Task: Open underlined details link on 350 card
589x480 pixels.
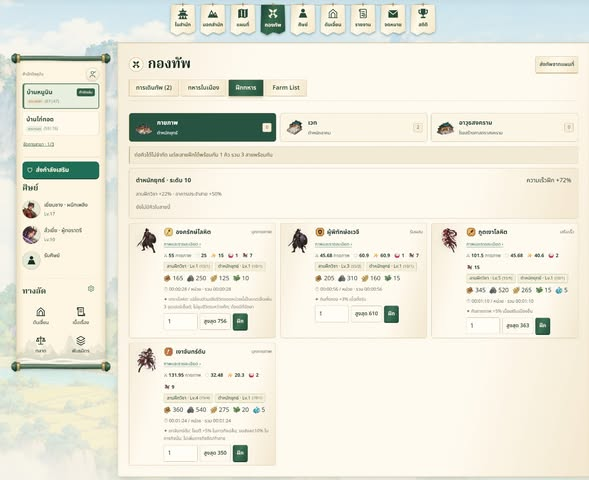Action: pos(183,364)
